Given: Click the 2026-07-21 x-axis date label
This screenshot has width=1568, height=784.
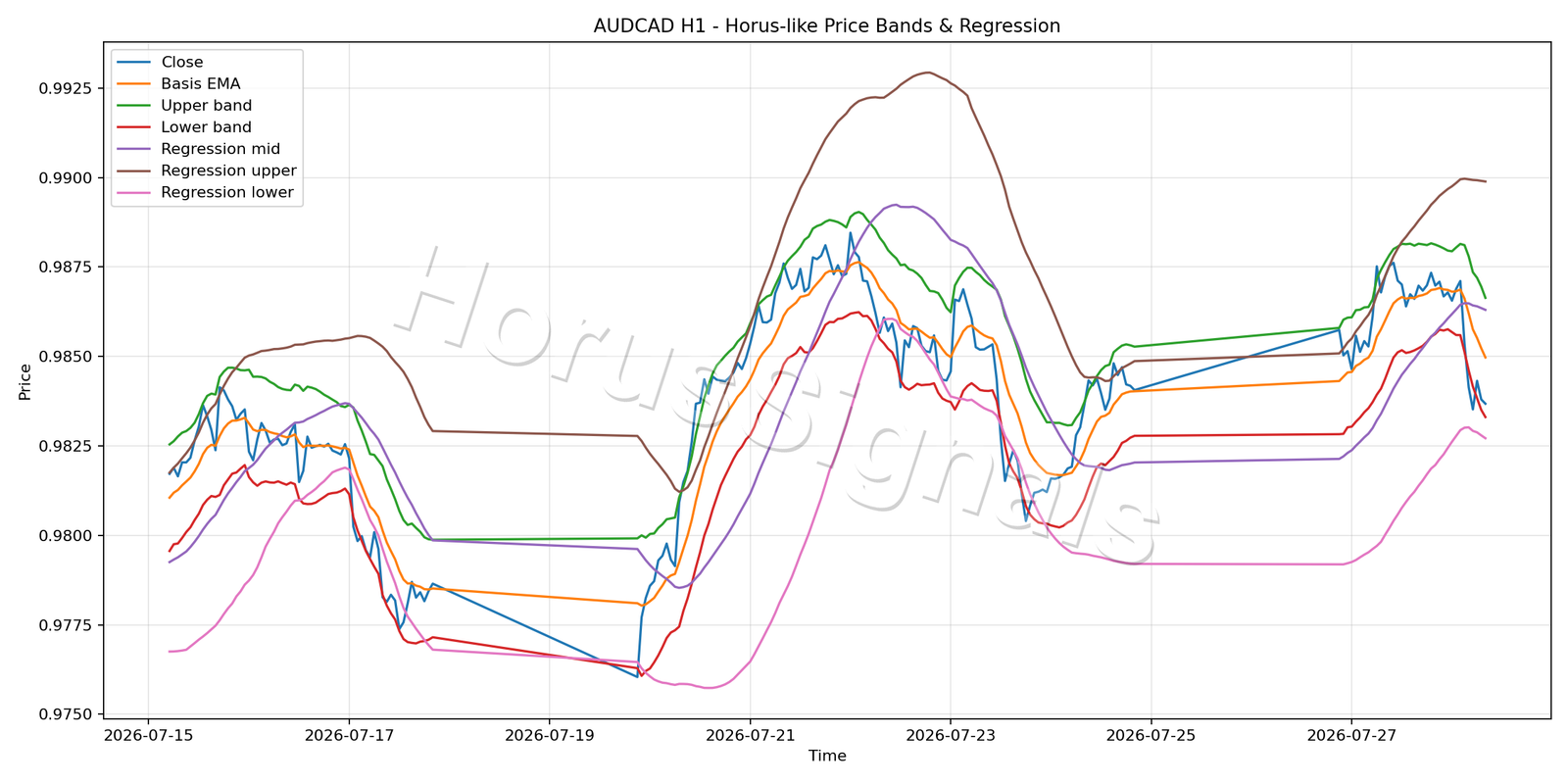Looking at the screenshot, I should (x=750, y=735).
